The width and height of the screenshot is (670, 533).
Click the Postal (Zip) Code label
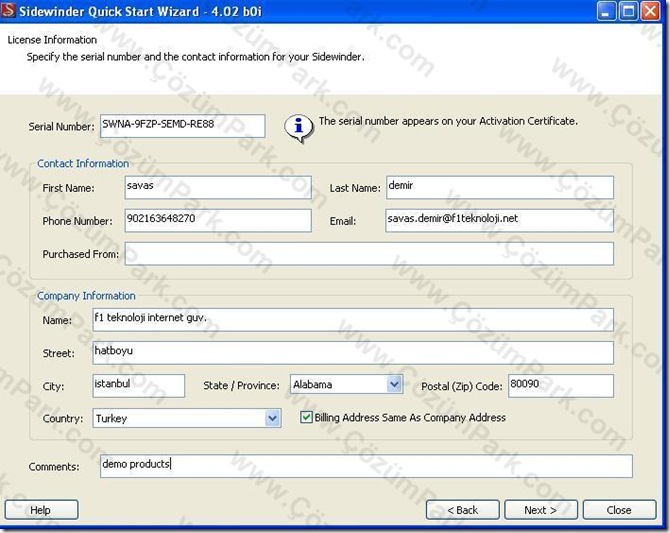point(462,386)
